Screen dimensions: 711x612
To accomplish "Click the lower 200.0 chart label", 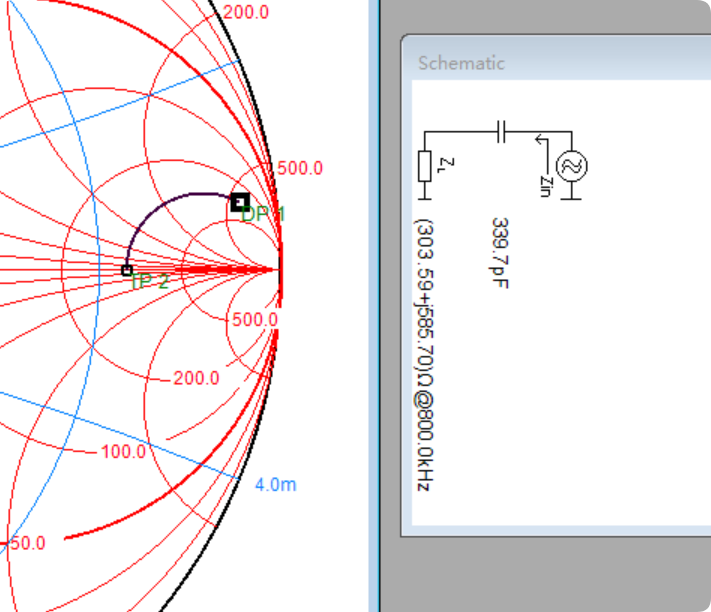I will point(196,378).
